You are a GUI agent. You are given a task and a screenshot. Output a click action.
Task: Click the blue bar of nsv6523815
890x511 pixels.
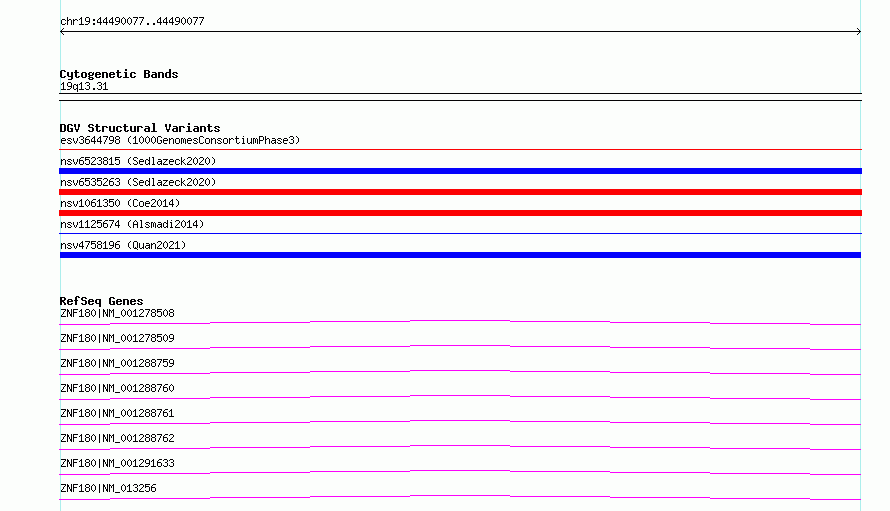click(x=460, y=171)
